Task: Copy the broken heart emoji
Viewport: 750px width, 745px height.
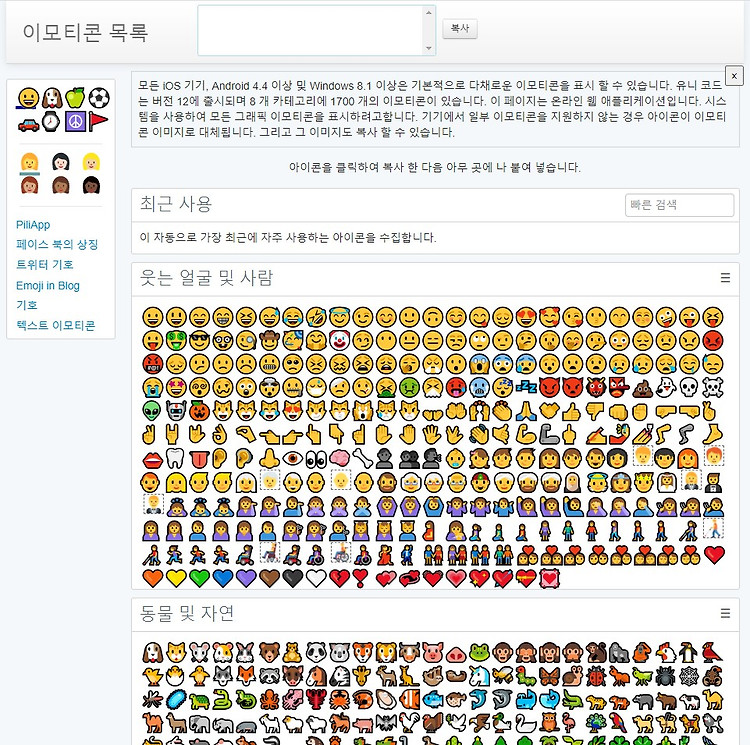Action: pyautogui.click(x=340, y=579)
